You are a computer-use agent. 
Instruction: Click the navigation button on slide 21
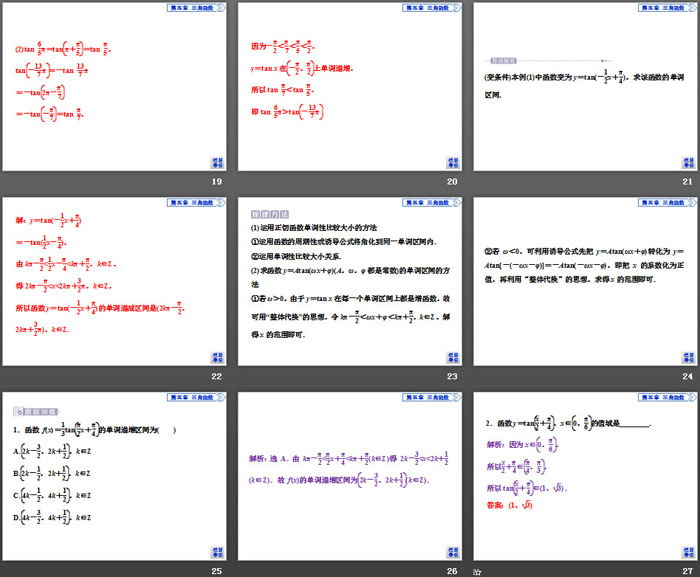click(x=685, y=162)
